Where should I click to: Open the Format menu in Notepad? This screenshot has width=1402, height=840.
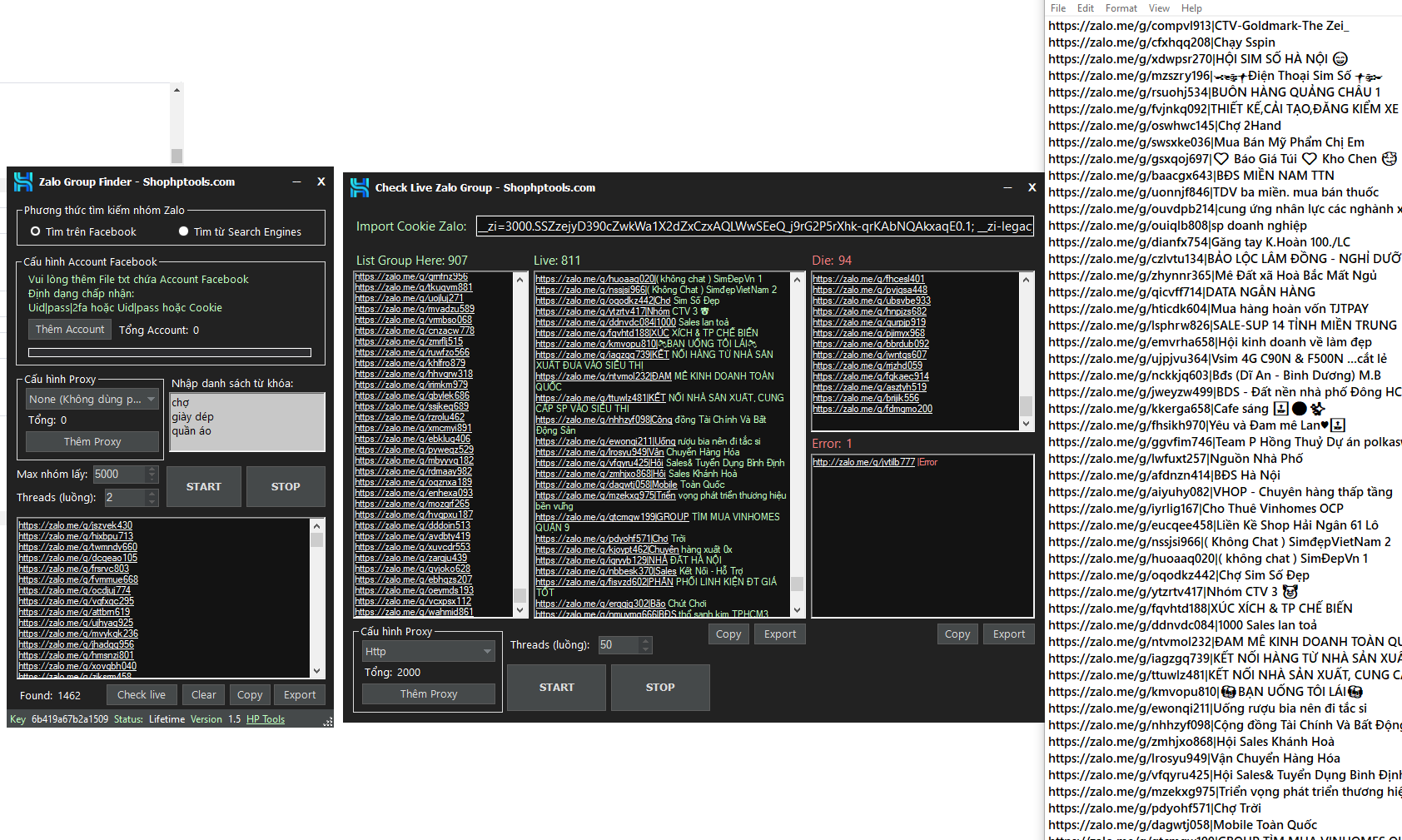[x=1121, y=8]
